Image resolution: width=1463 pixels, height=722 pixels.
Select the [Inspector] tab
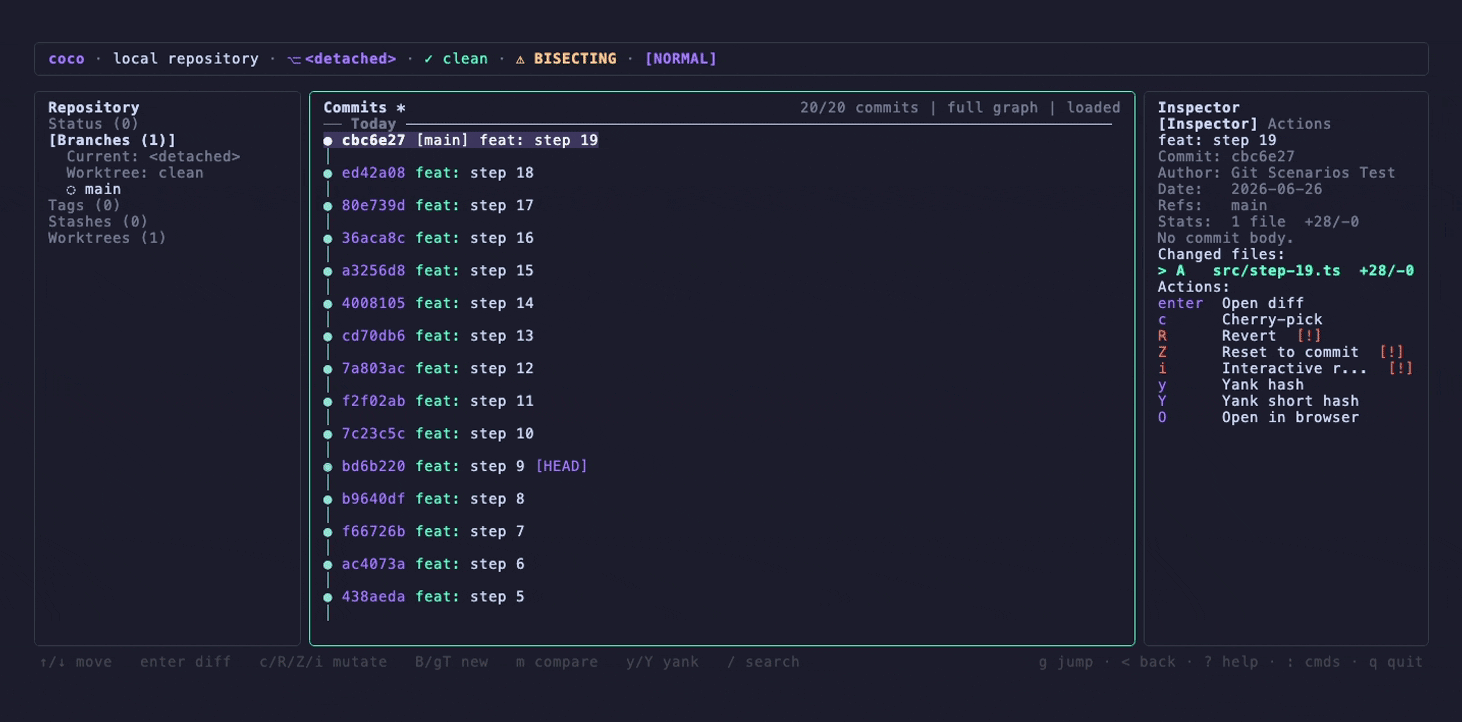pos(1208,124)
